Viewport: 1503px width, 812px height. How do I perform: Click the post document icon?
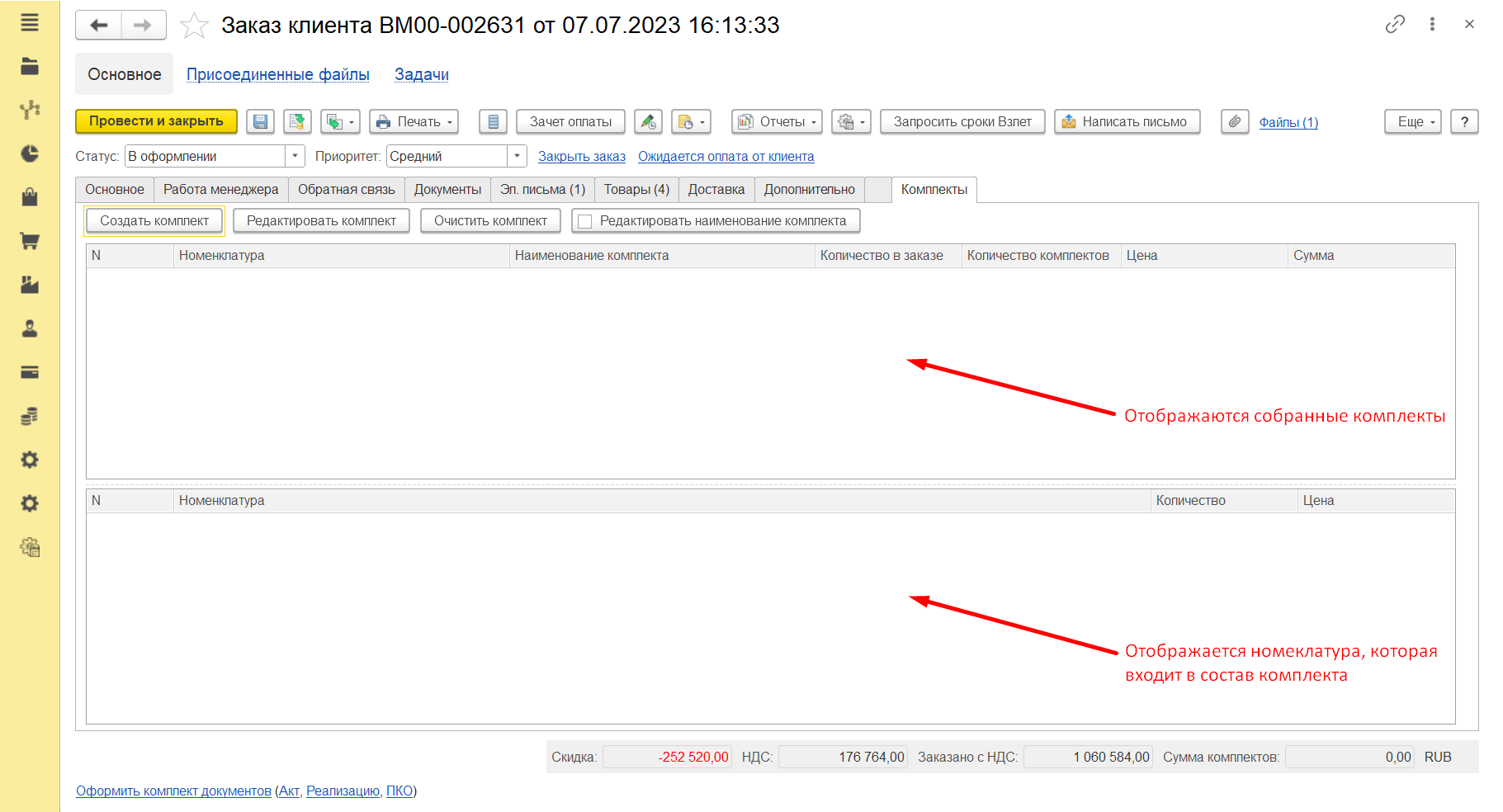pyautogui.click(x=297, y=122)
